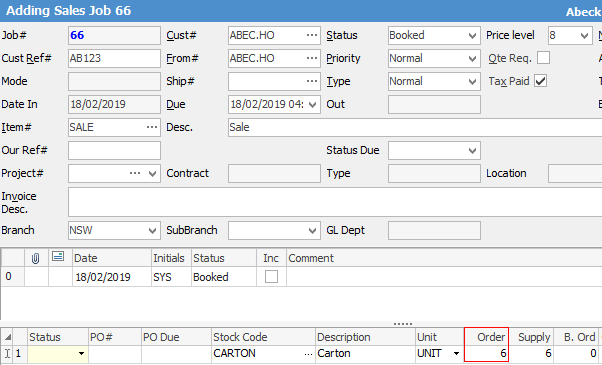Click the Date column header in log grid
The image size is (602, 365).
[x=112, y=258]
